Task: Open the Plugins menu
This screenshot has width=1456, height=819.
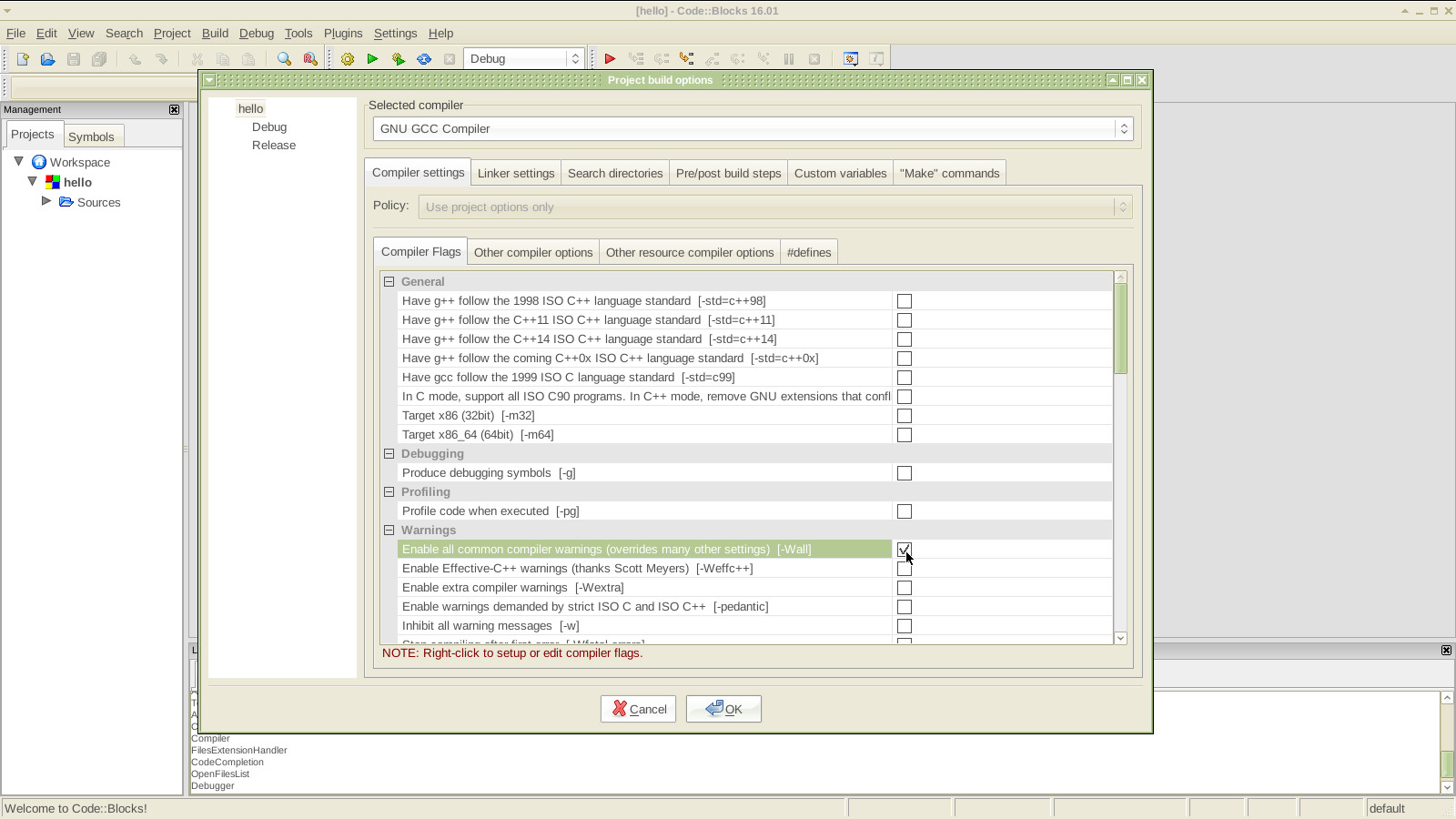Action: click(343, 33)
